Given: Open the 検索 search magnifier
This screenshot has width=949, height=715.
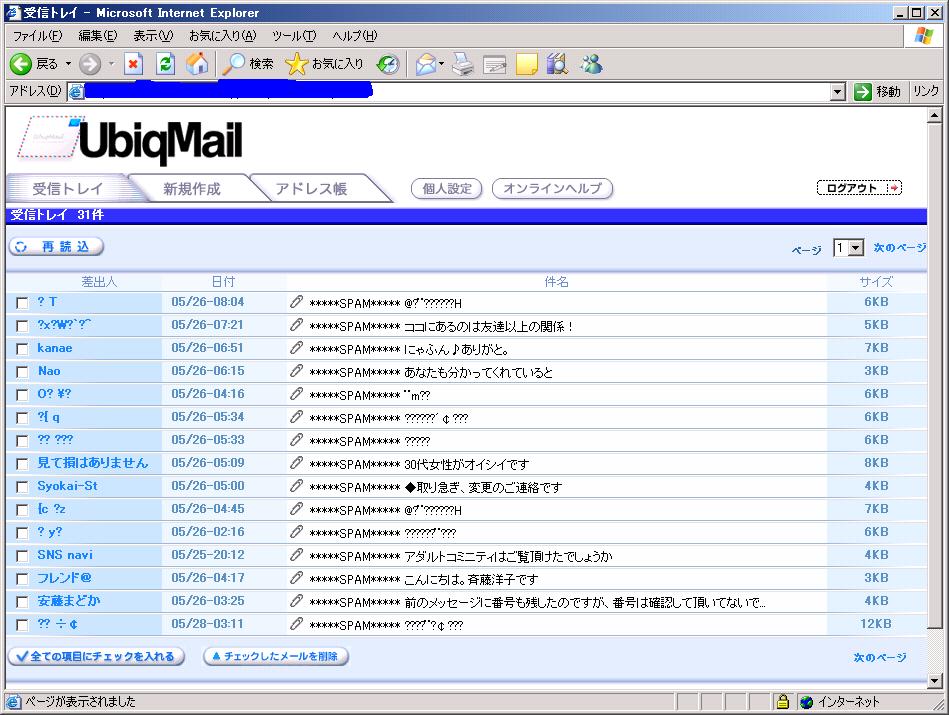Looking at the screenshot, I should [234, 64].
